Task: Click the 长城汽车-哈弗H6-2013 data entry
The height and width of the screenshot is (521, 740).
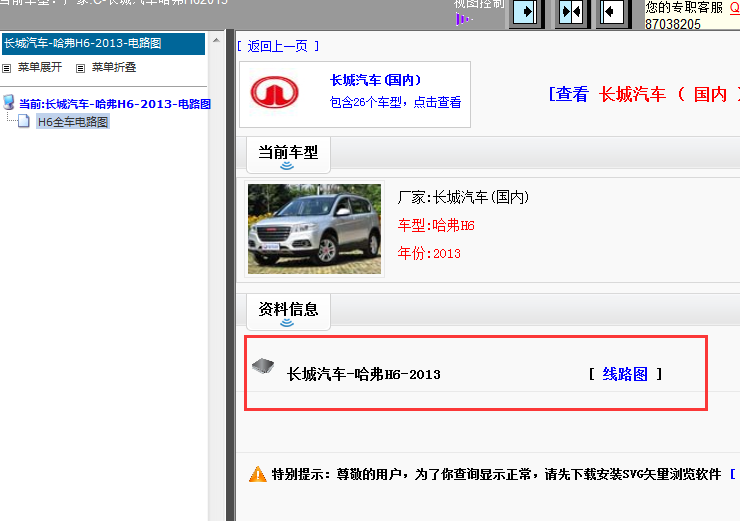Action: click(x=363, y=374)
